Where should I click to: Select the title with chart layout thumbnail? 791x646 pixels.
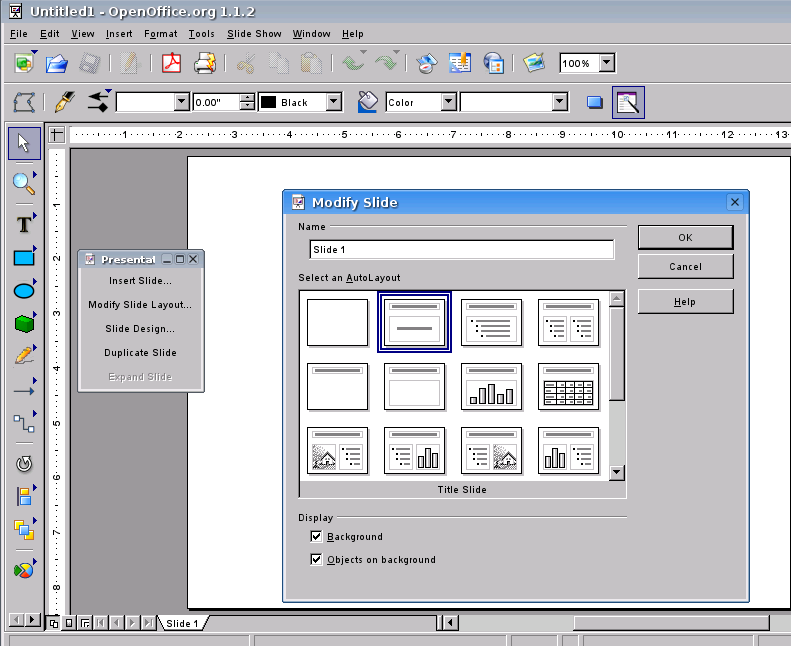491,386
